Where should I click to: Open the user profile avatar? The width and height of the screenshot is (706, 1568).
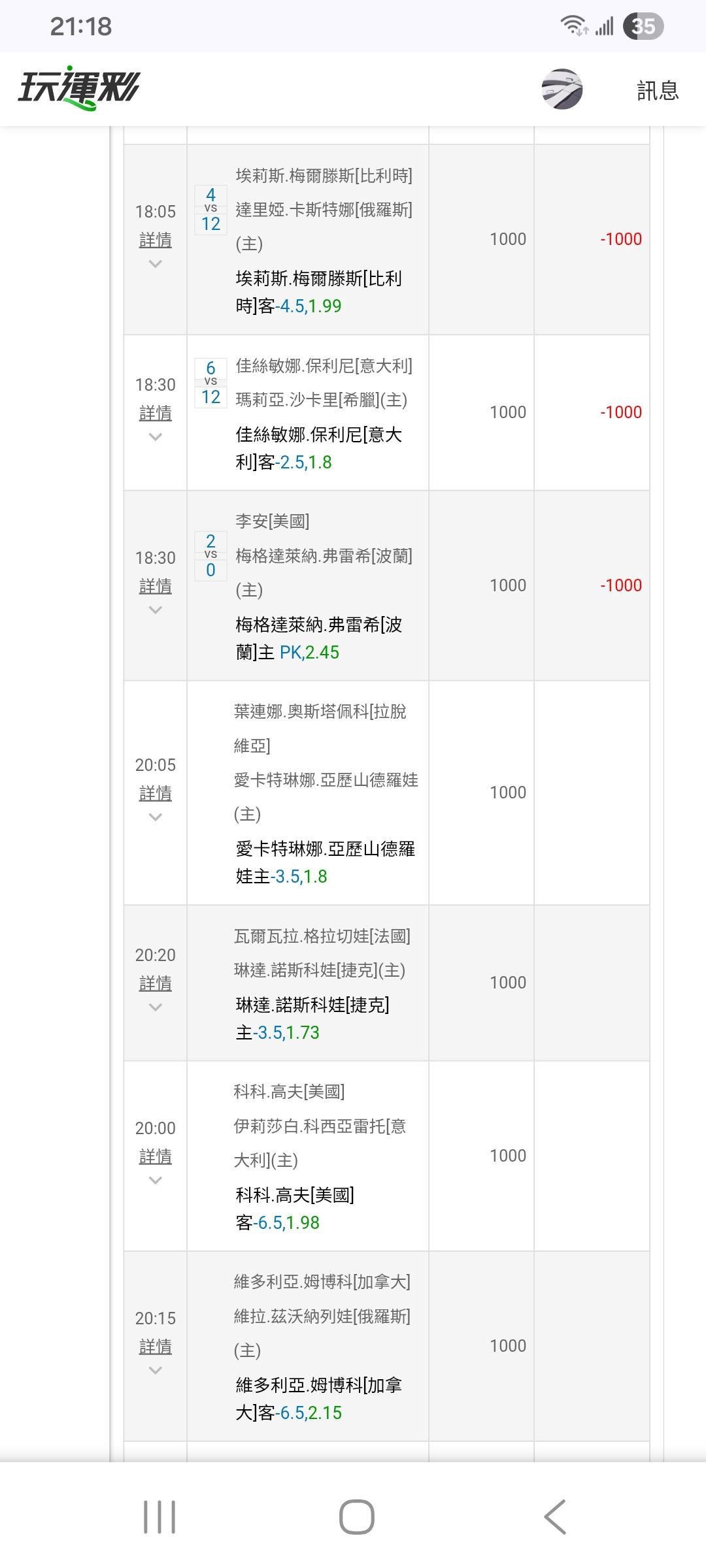pyautogui.click(x=562, y=89)
